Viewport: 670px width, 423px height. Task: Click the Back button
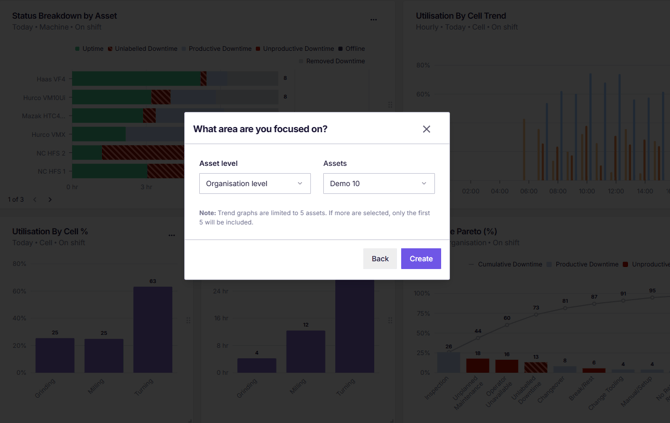point(380,258)
